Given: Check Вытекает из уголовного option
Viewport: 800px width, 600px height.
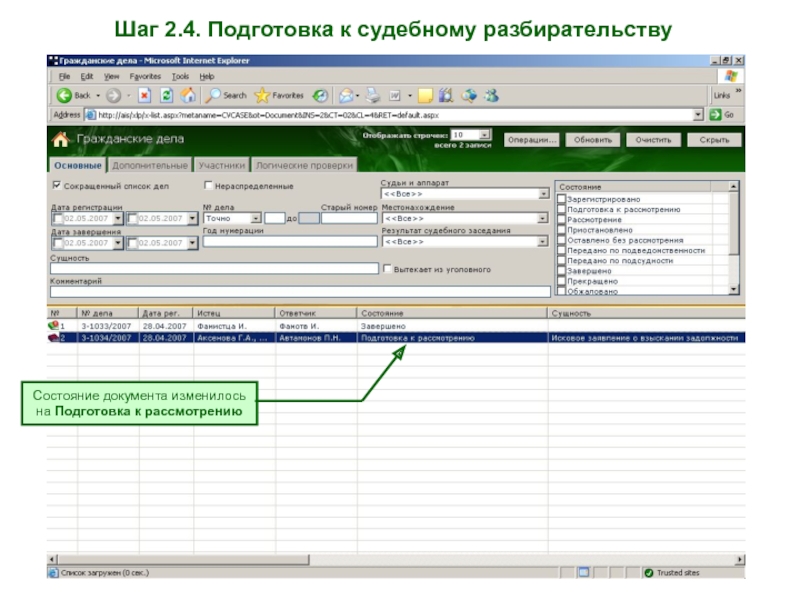Looking at the screenshot, I should [387, 268].
